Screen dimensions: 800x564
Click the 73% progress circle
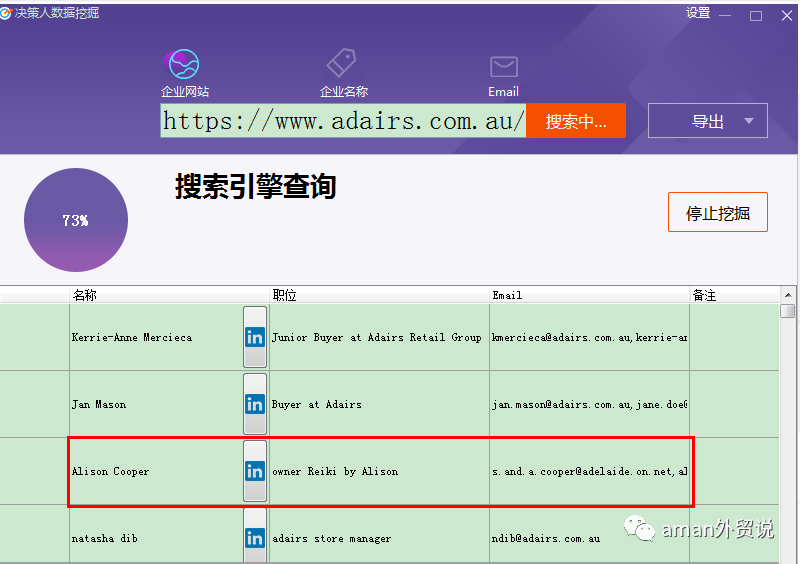click(x=76, y=220)
